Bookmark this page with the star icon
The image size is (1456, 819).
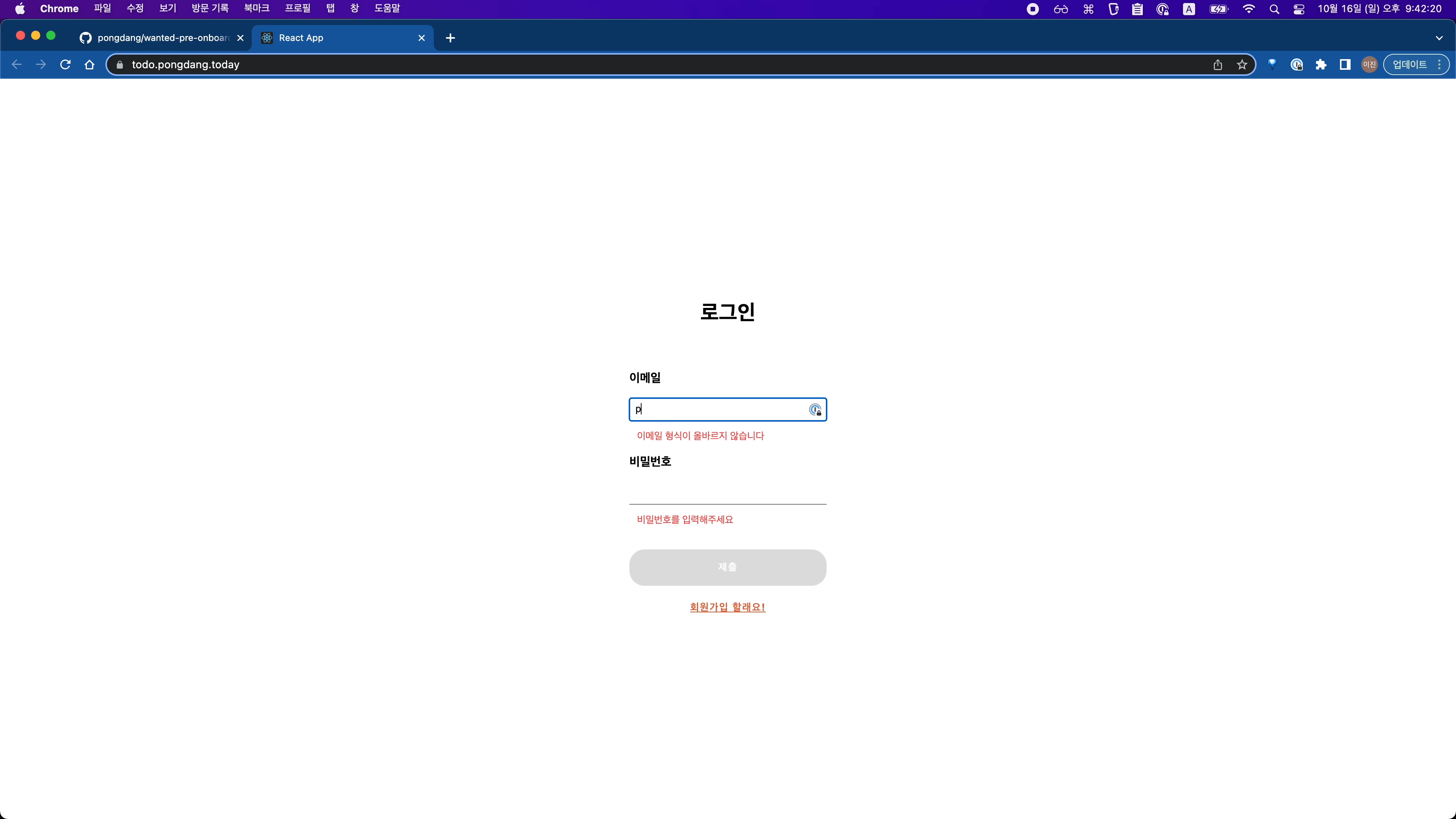click(1242, 64)
